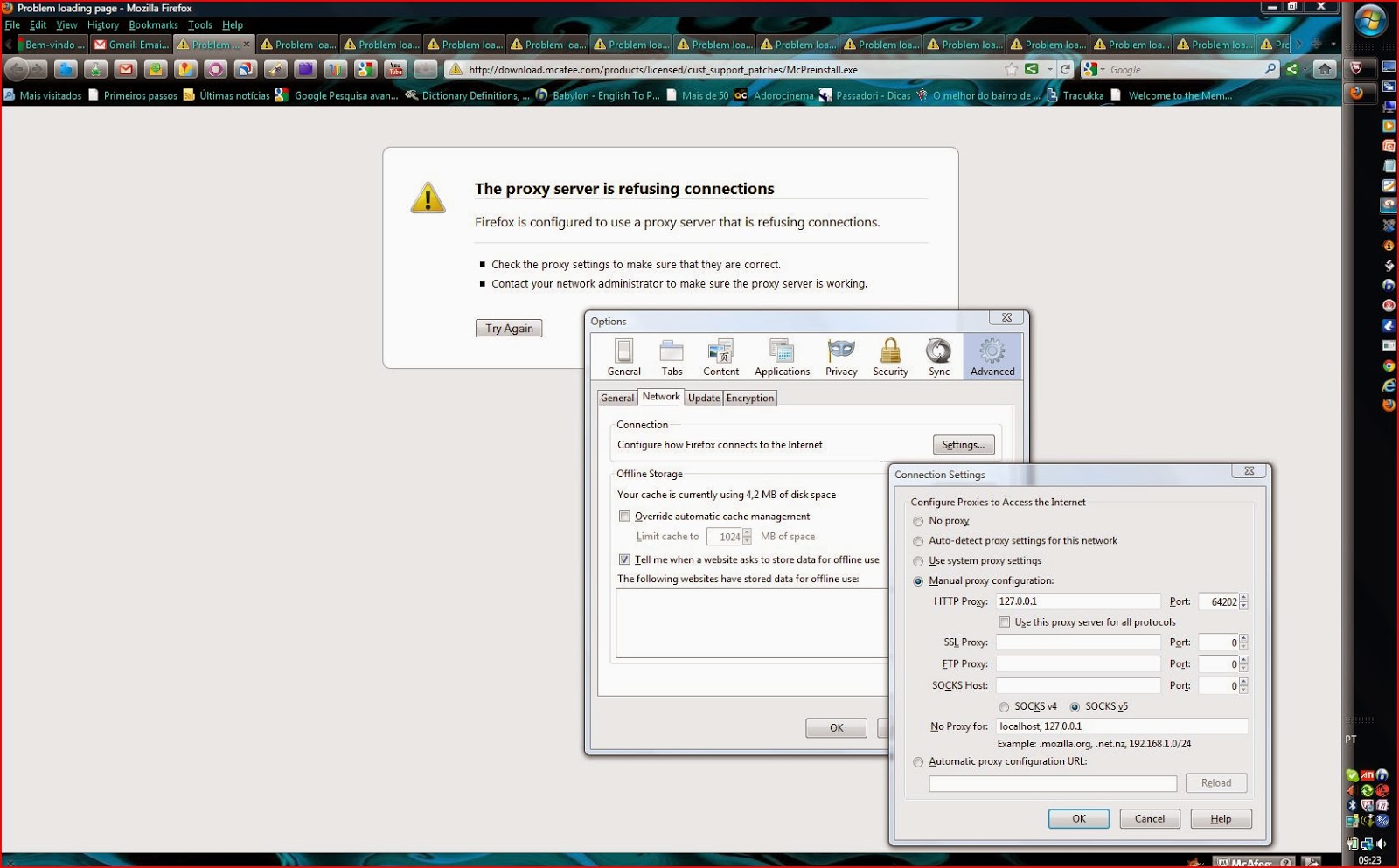1399x868 pixels.
Task: Open the Windows Start orb
Action: click(1370, 19)
